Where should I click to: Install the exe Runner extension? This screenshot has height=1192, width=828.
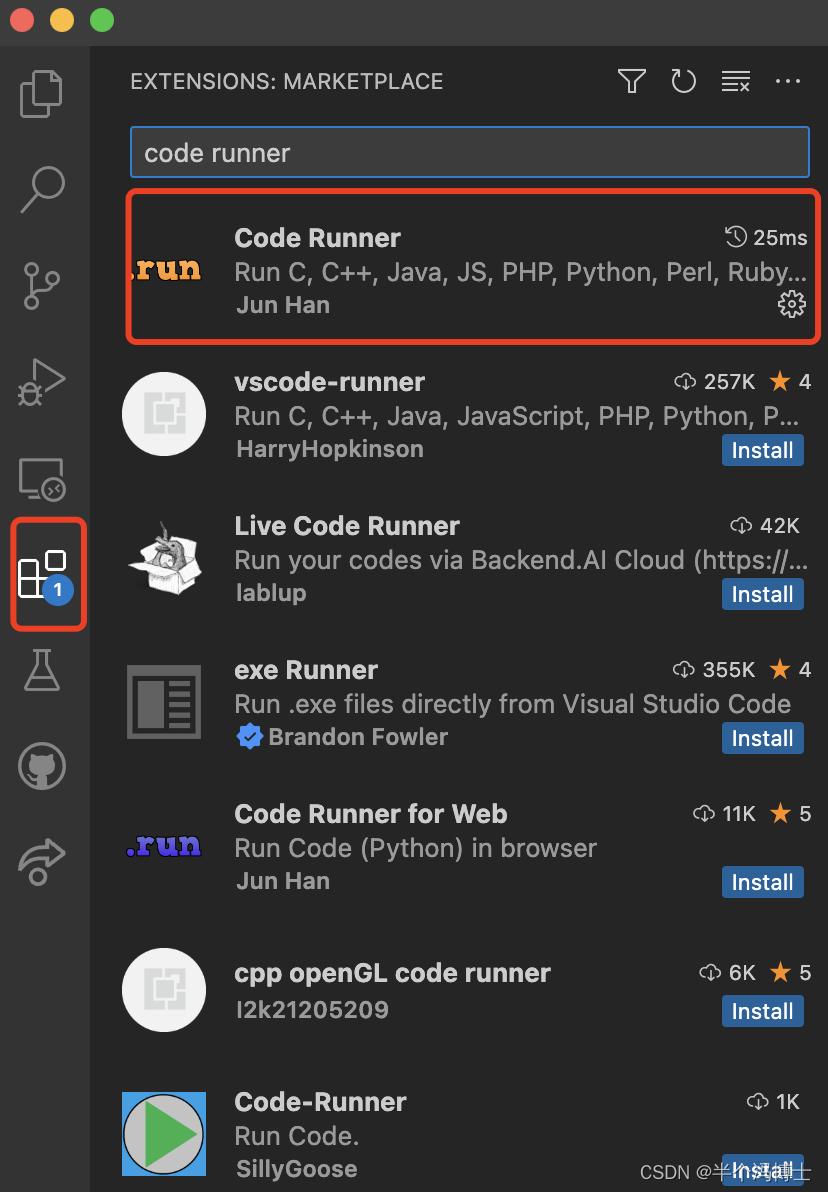763,738
